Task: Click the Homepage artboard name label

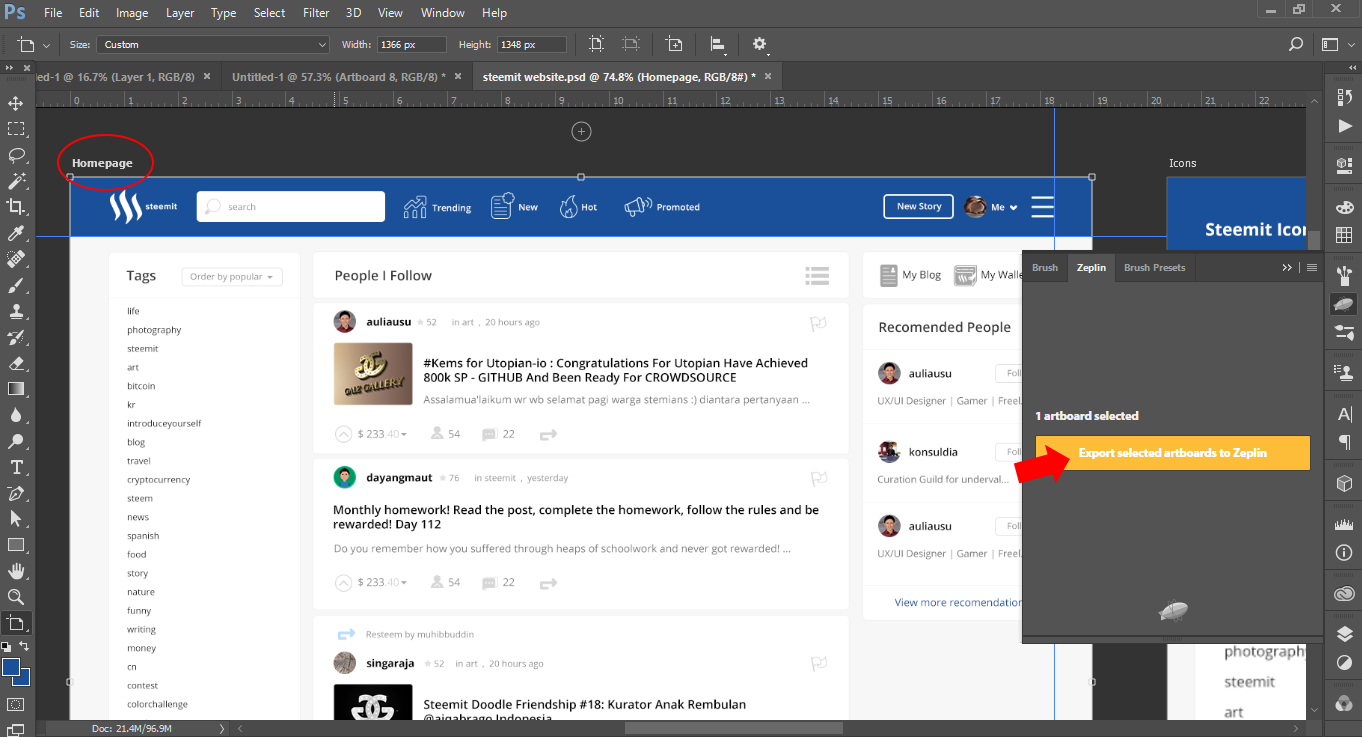Action: (x=102, y=163)
